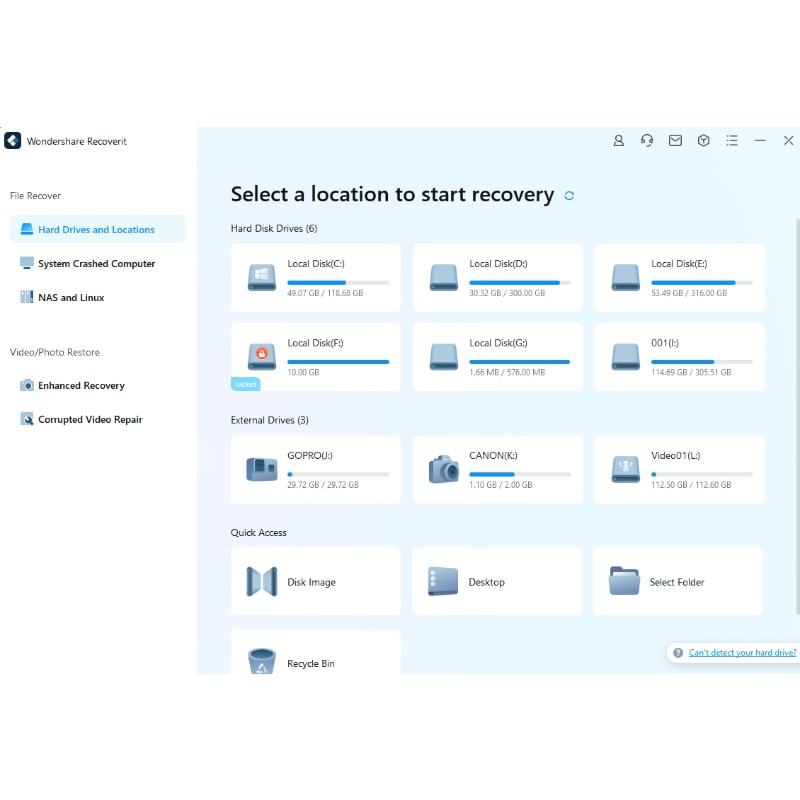Click the refresh icon beside the heading
800x800 pixels.
coord(569,196)
